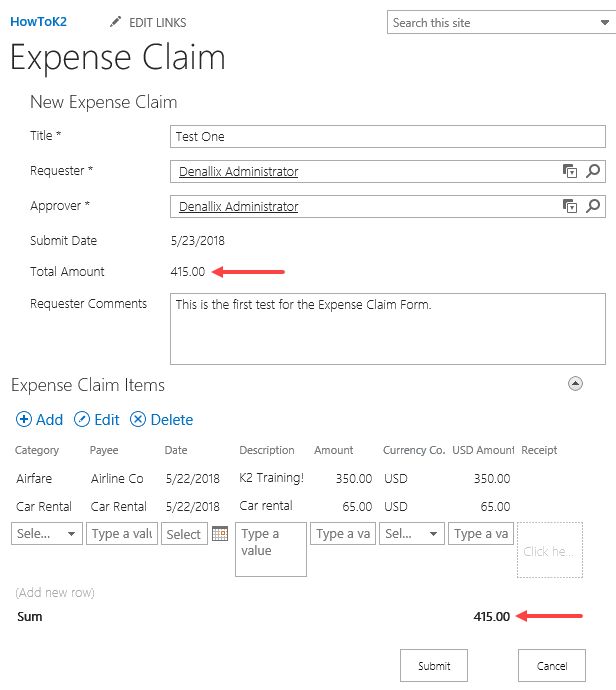The width and height of the screenshot is (616, 690).
Task: Open the HowToK2 site link
Action: pyautogui.click(x=38, y=22)
